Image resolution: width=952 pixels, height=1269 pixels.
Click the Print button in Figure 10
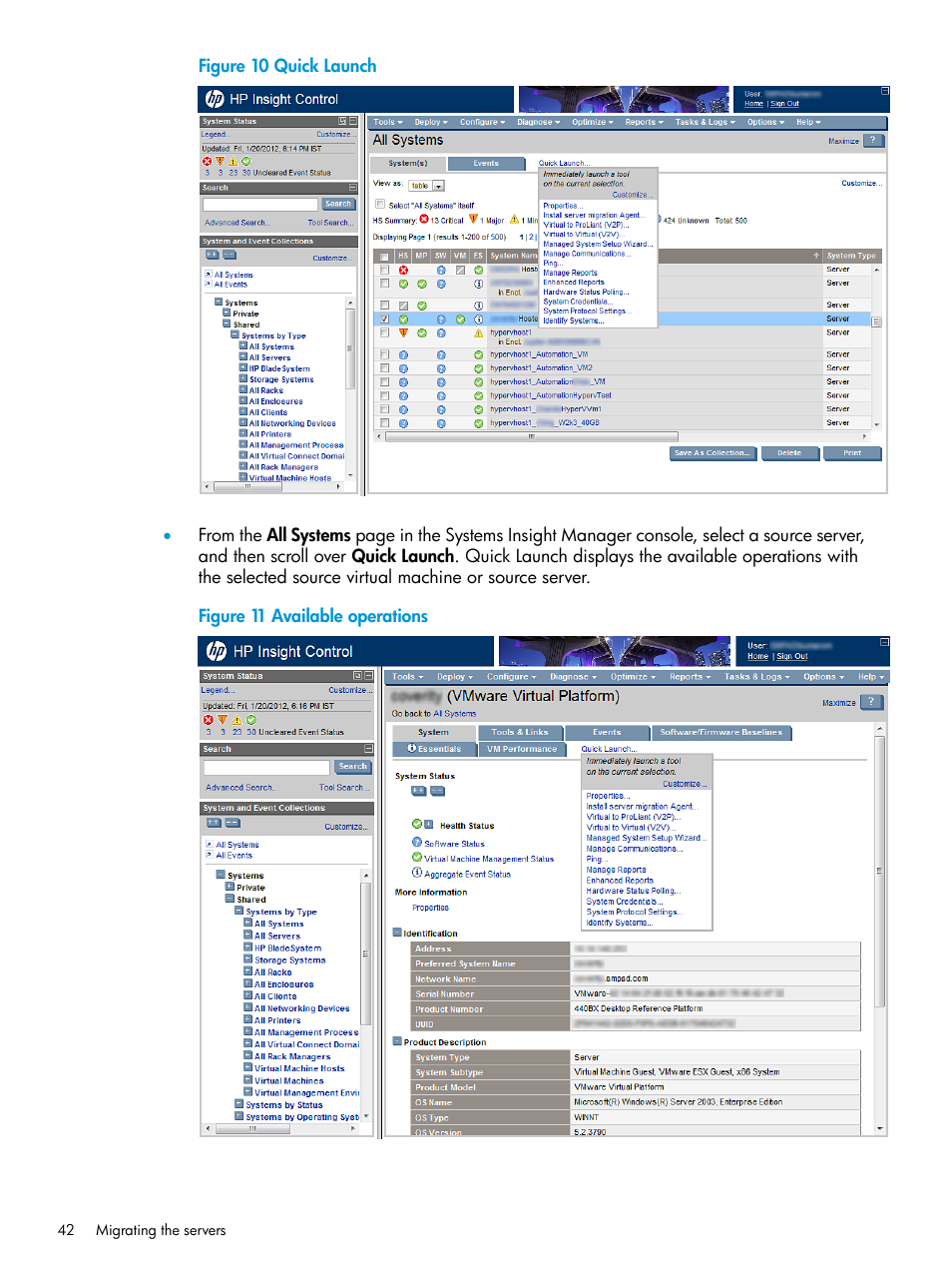[852, 452]
